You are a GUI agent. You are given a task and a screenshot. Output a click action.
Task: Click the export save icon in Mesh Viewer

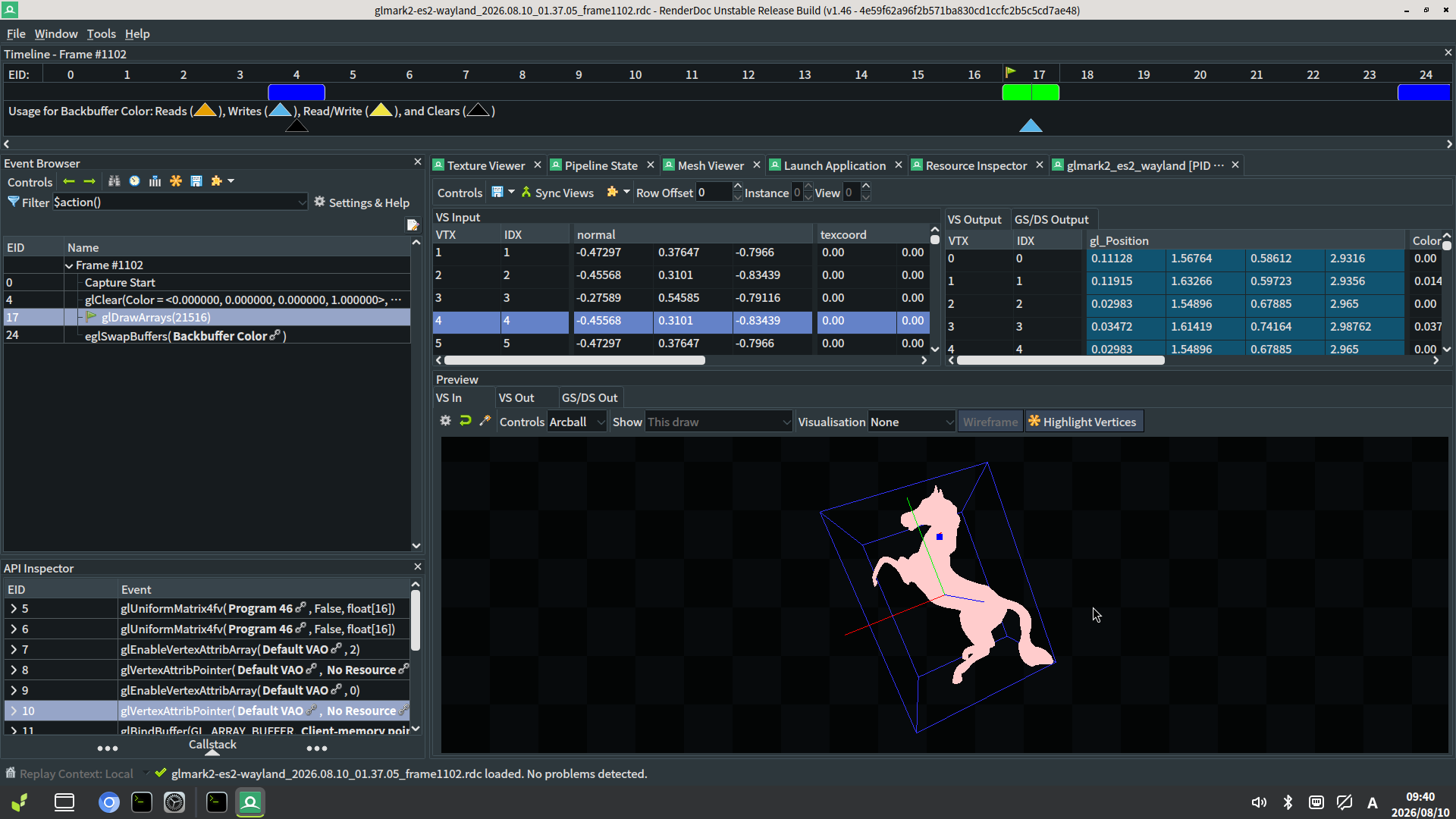point(497,192)
